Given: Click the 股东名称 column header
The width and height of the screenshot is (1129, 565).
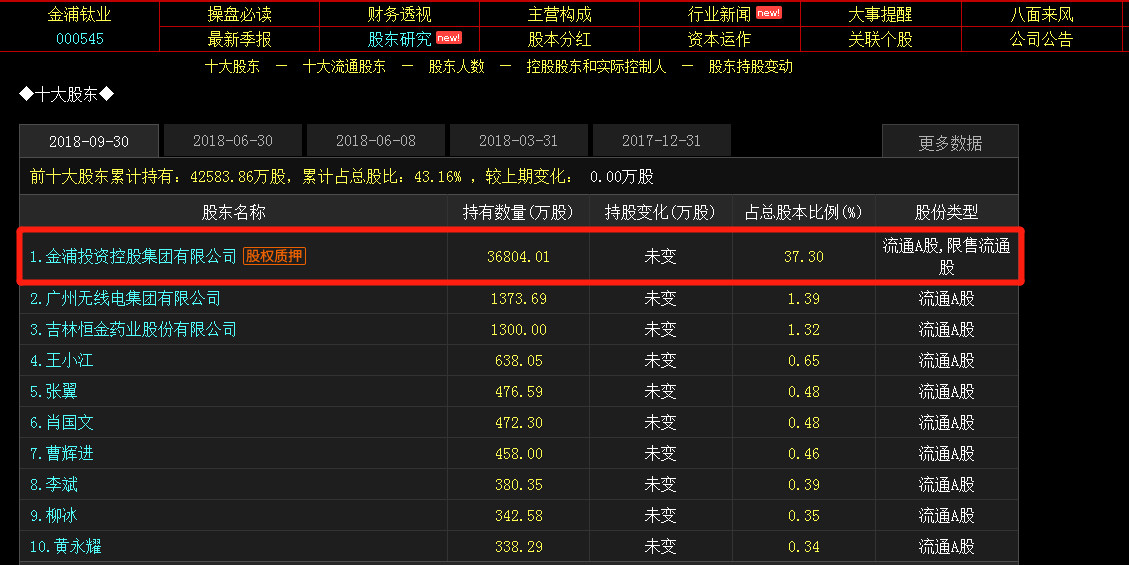Looking at the screenshot, I should pos(233,212).
